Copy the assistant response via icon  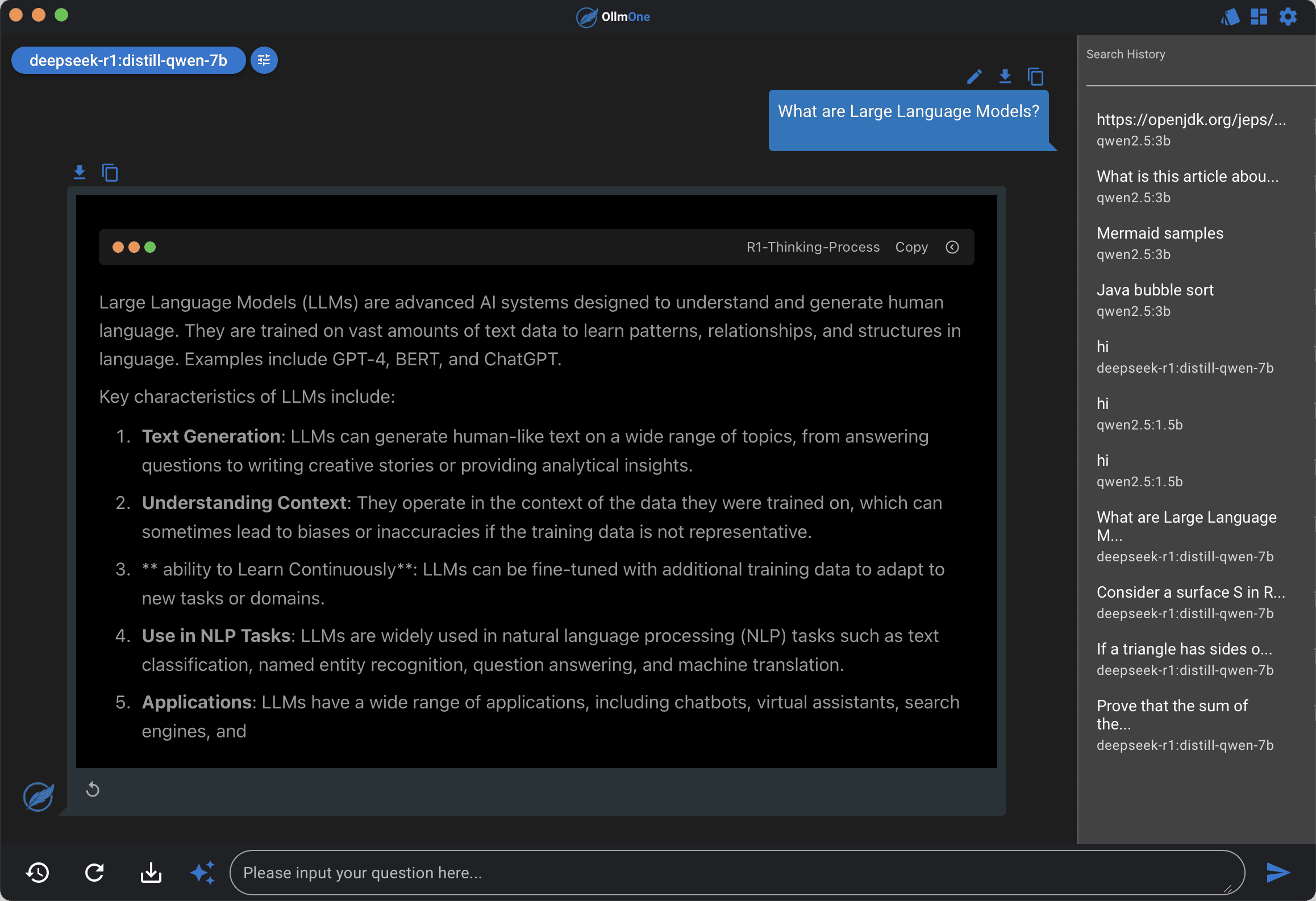(110, 173)
